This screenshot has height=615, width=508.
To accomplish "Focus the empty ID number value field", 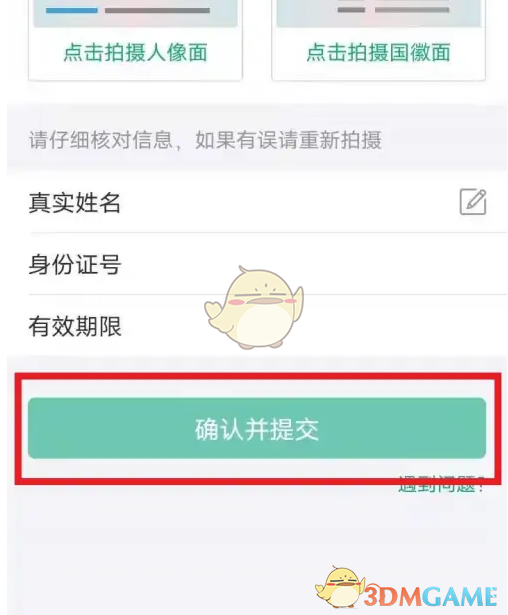I will tap(314, 264).
